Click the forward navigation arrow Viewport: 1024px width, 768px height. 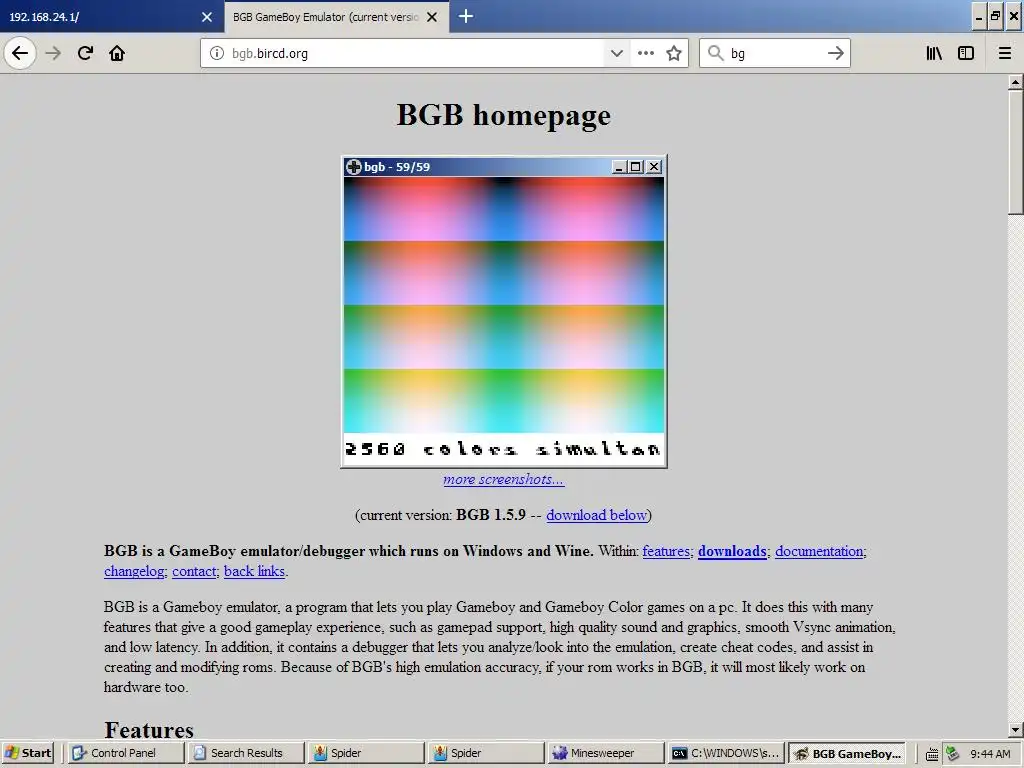(53, 53)
